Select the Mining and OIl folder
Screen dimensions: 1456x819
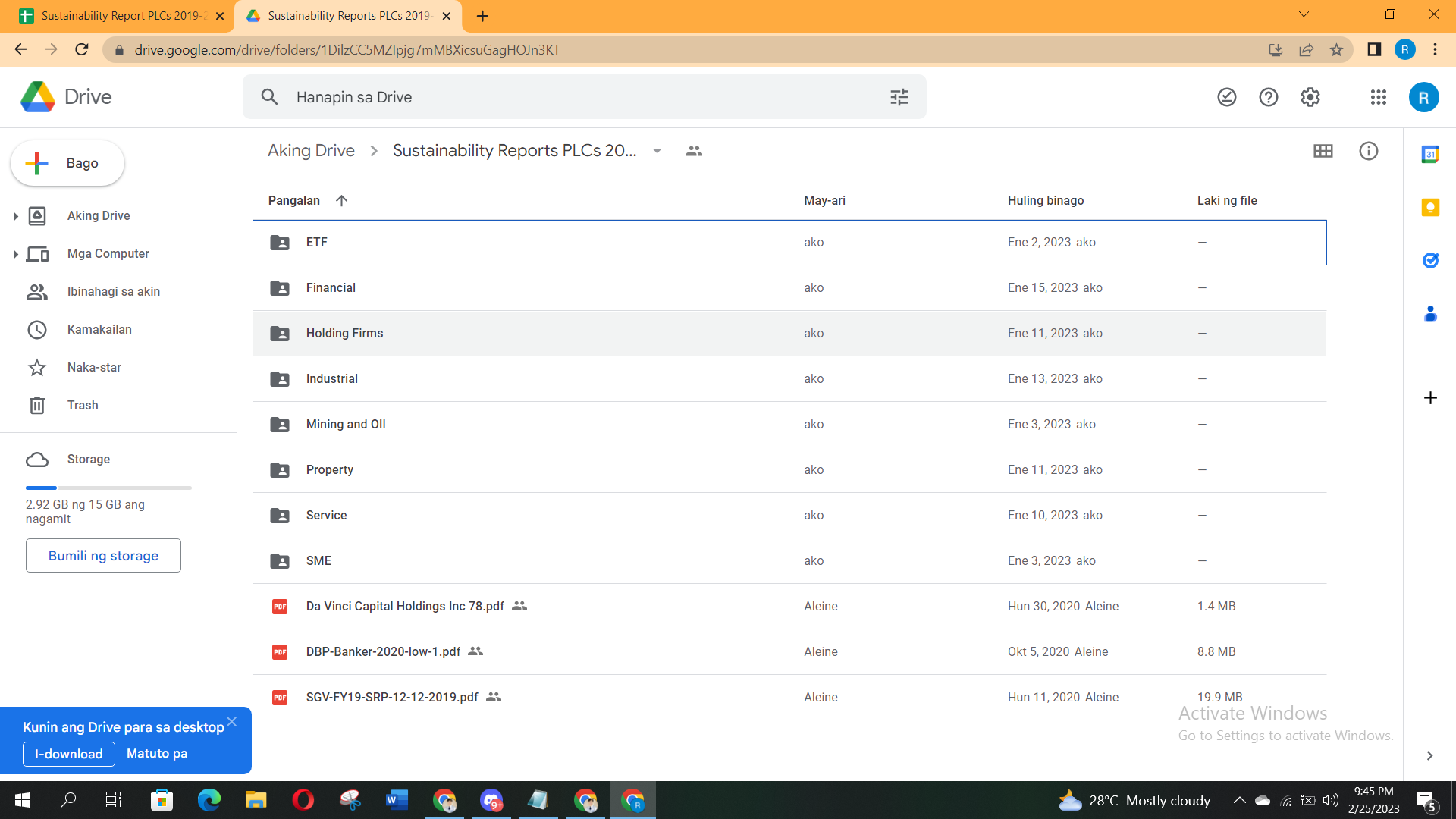[x=789, y=425]
